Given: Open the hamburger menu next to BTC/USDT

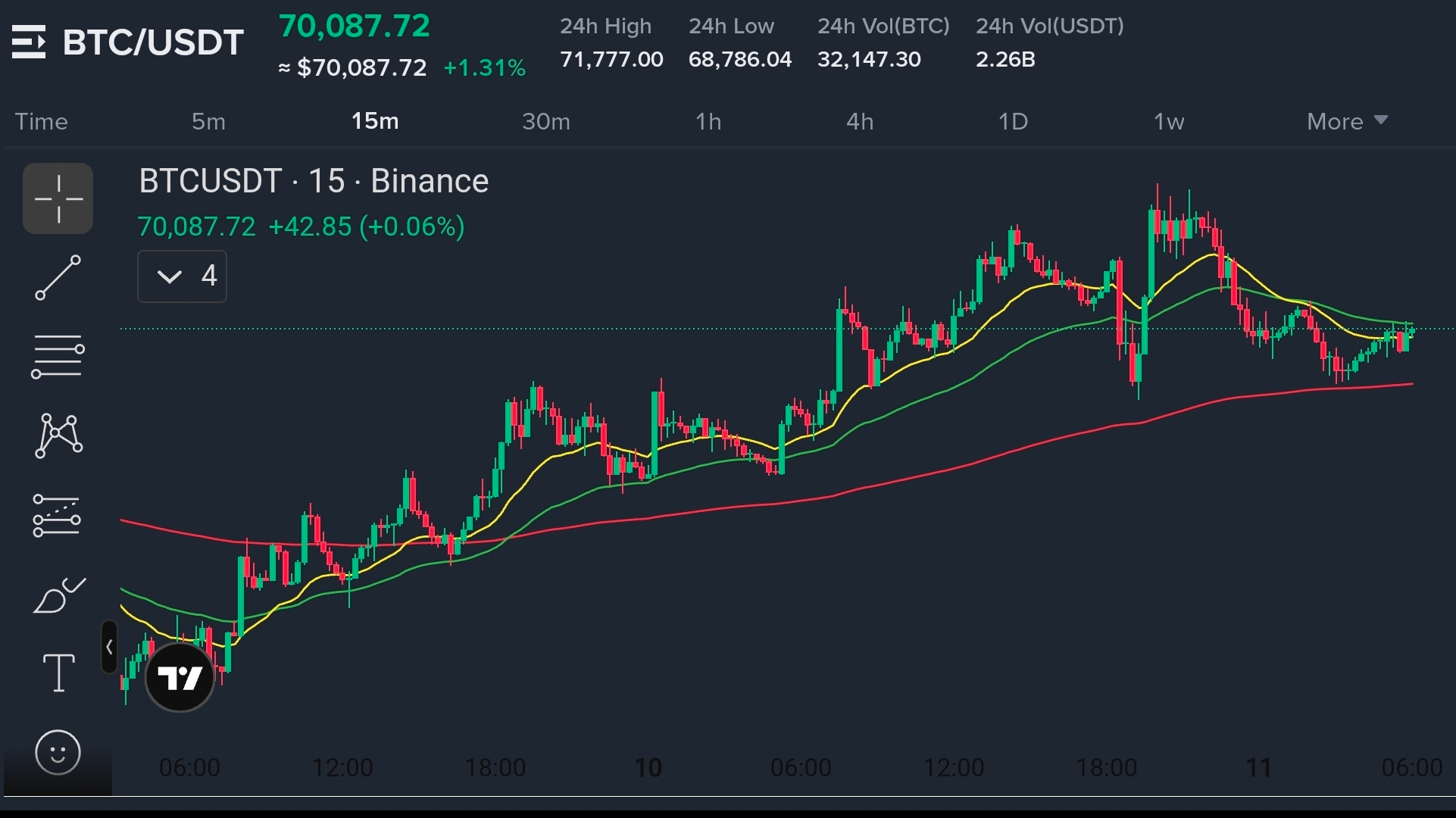Looking at the screenshot, I should click(29, 42).
